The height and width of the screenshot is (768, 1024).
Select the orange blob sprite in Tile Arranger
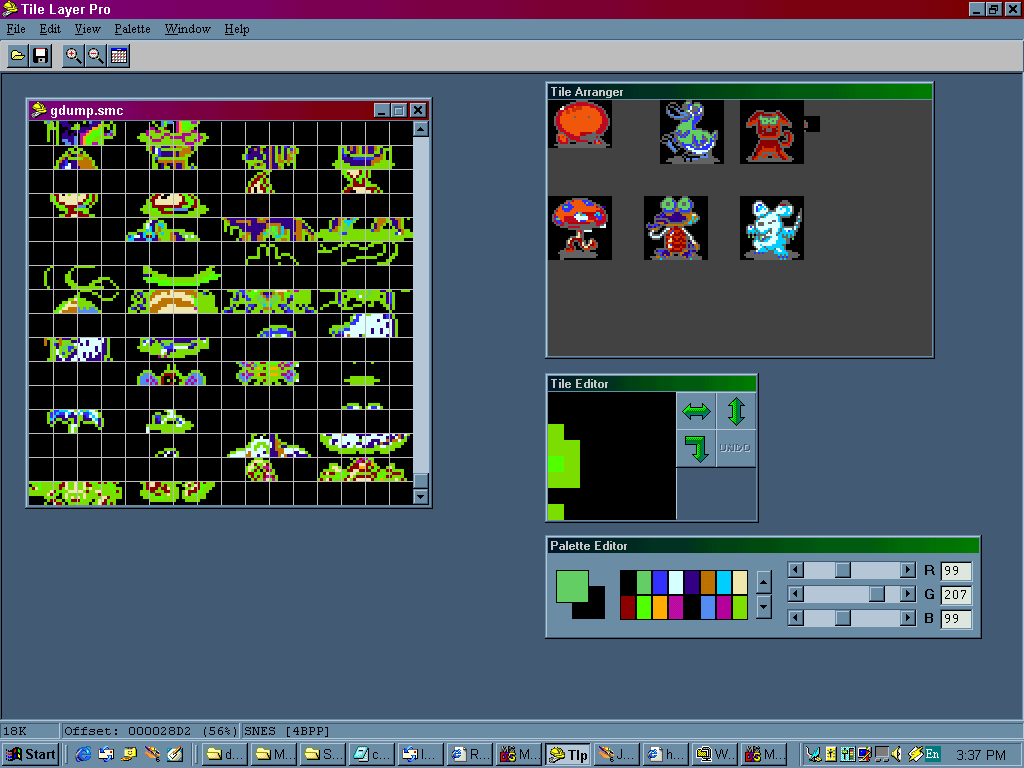click(x=580, y=124)
